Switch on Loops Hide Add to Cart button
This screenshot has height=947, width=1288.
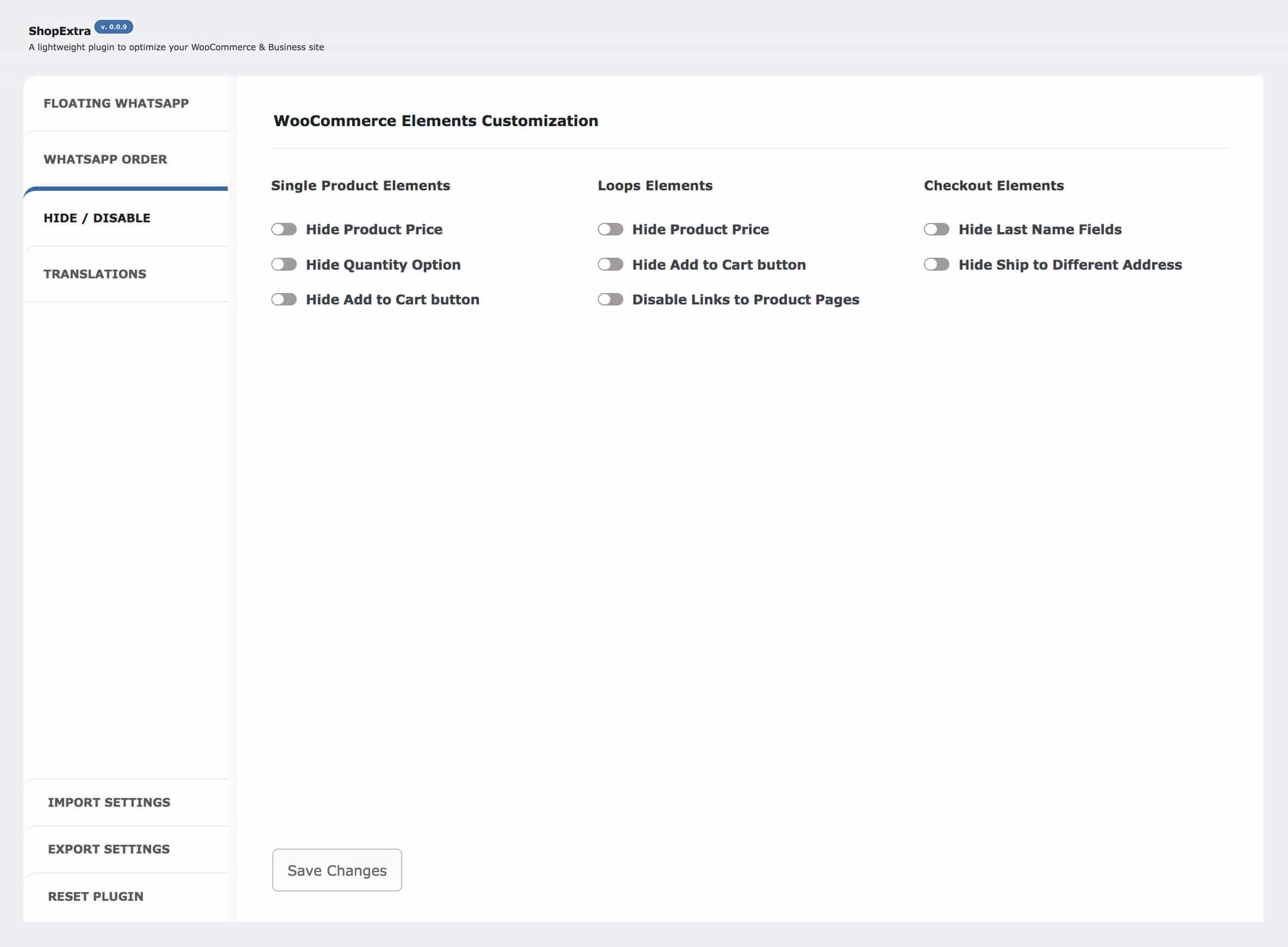[x=610, y=264]
